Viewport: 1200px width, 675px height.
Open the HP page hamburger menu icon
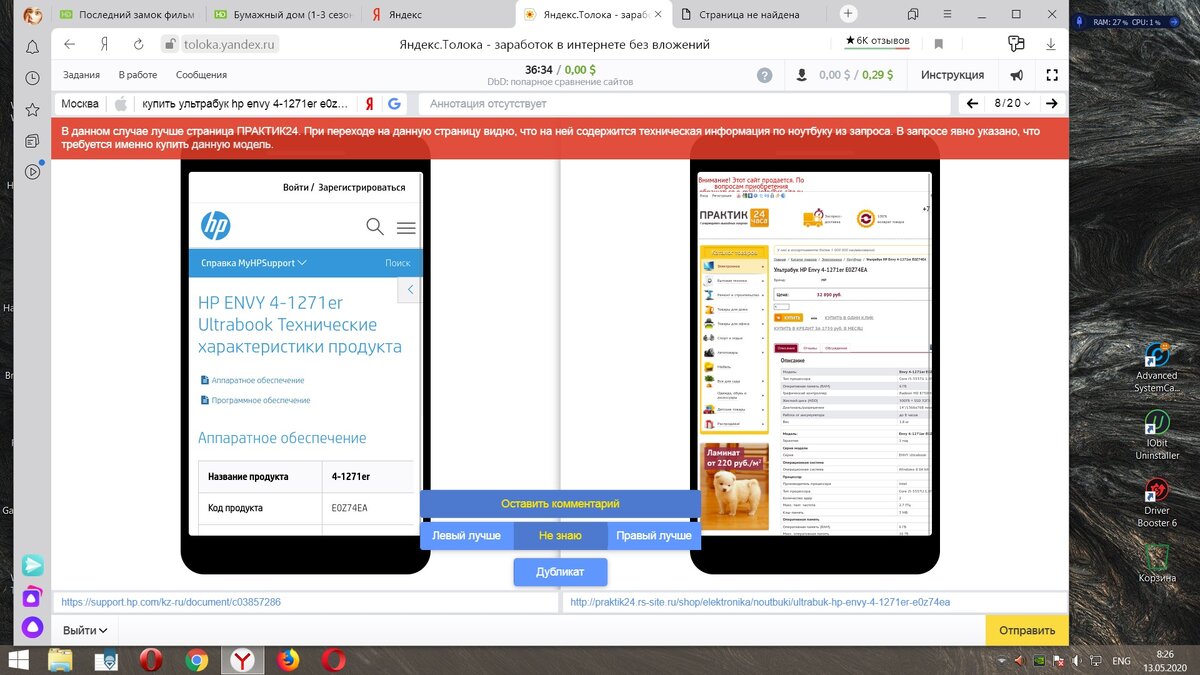[406, 228]
